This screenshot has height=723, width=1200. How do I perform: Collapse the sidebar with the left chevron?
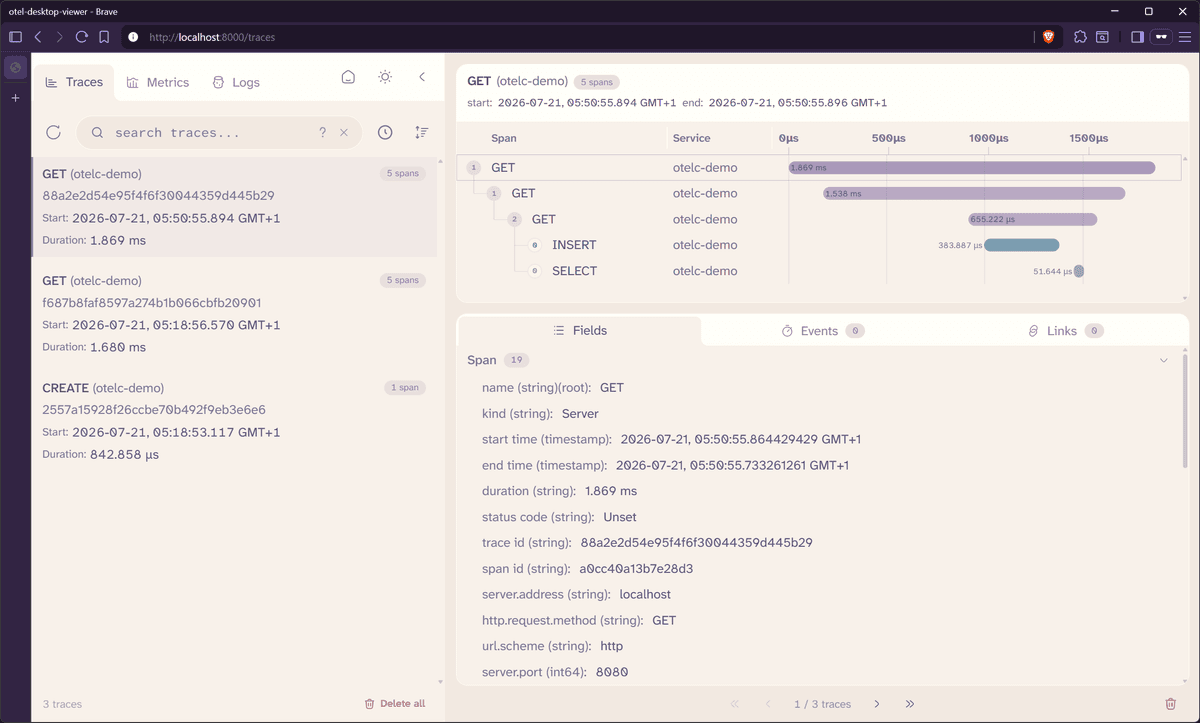[x=422, y=77]
